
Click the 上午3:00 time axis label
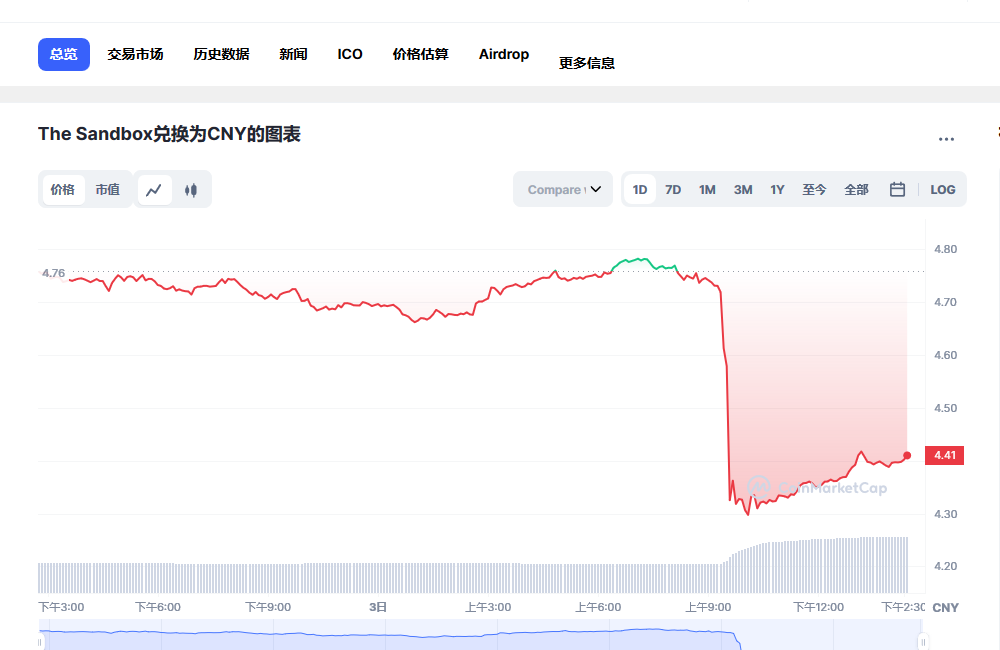[x=488, y=607]
